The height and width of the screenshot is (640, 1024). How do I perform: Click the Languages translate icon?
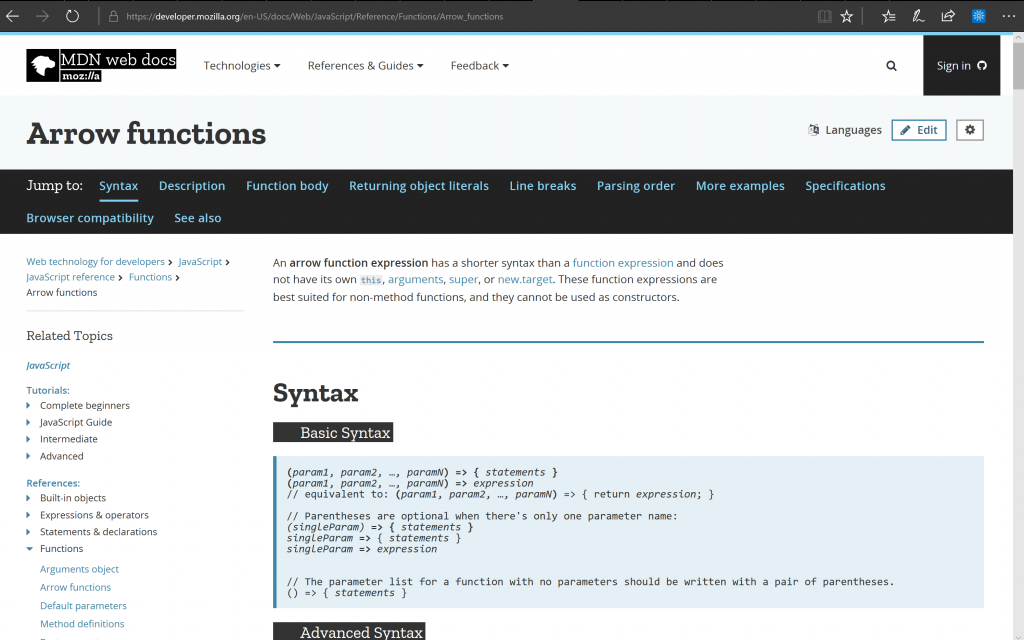coord(814,130)
